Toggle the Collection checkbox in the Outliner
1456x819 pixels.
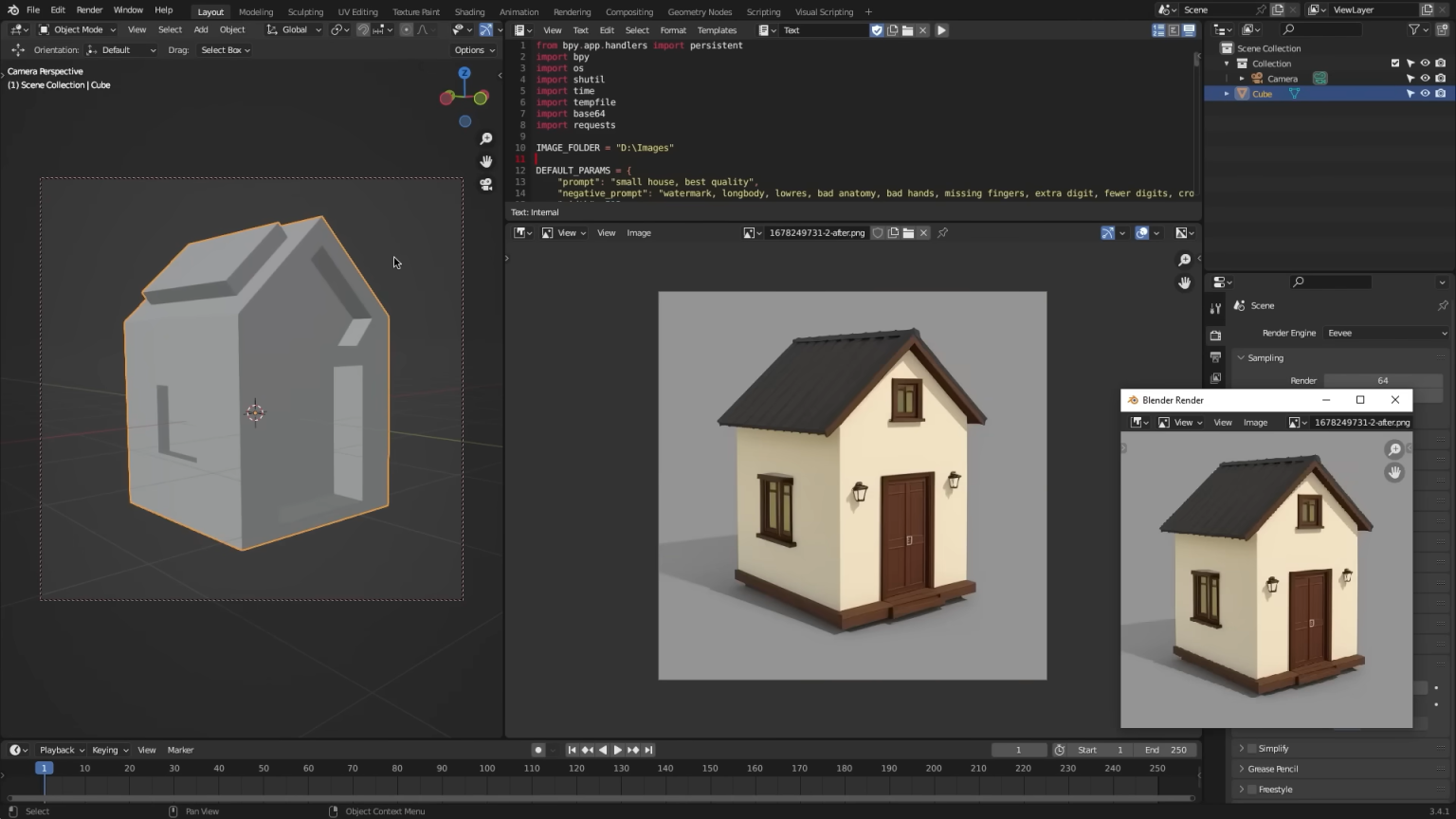pyautogui.click(x=1395, y=63)
